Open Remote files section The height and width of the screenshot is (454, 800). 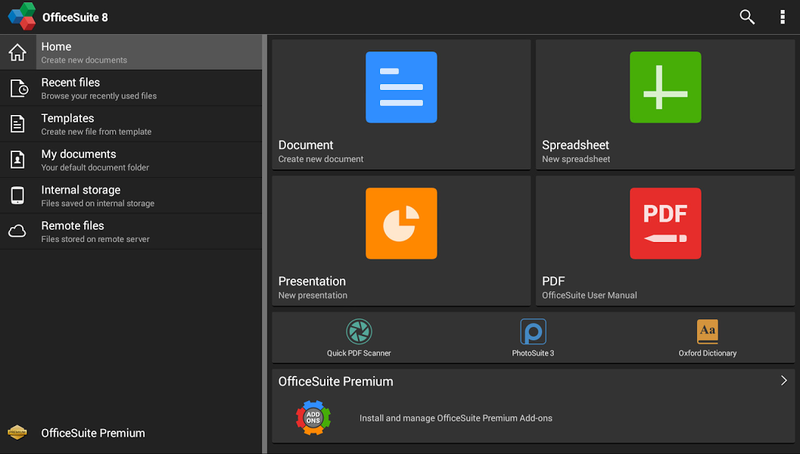131,231
